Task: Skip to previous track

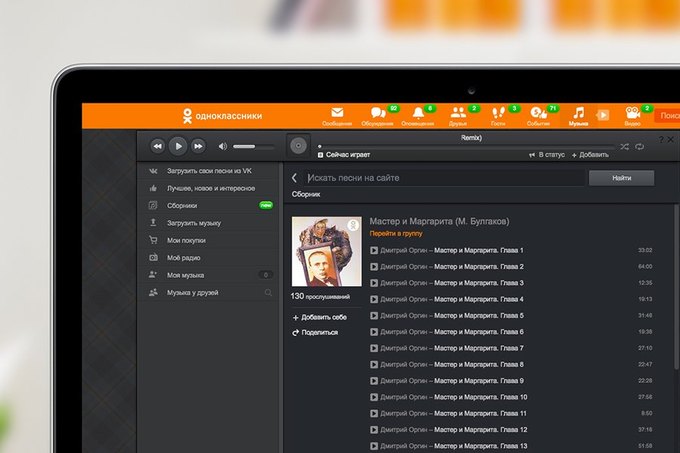Action: pyautogui.click(x=157, y=147)
